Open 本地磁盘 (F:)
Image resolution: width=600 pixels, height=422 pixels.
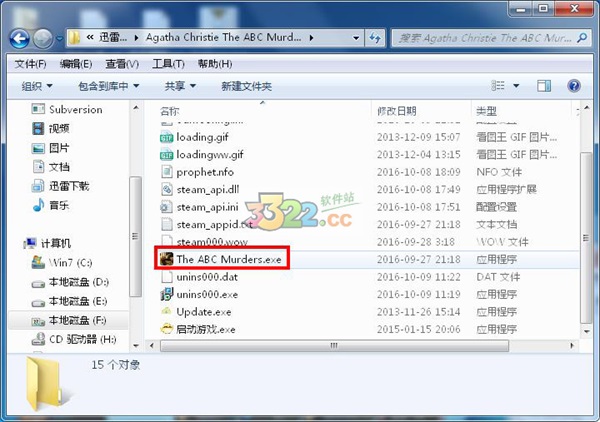tap(69, 320)
